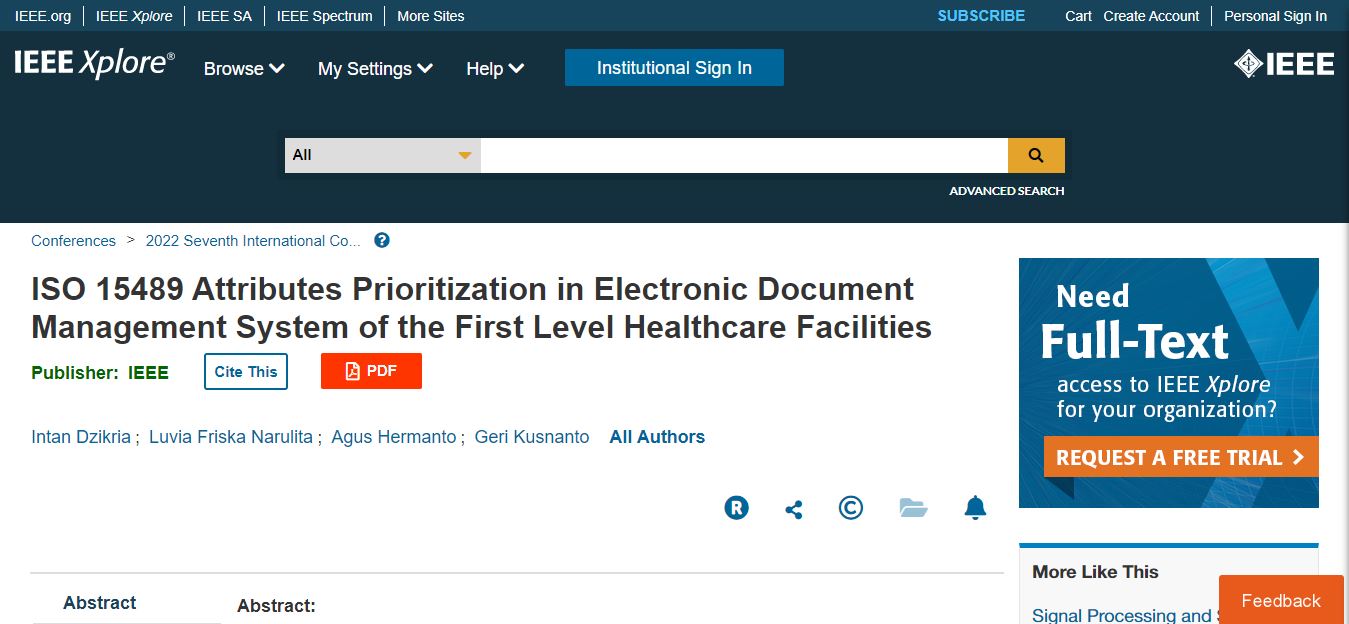Screen dimensions: 1349x624
Task: Click the magnifier search button
Action: point(1036,155)
